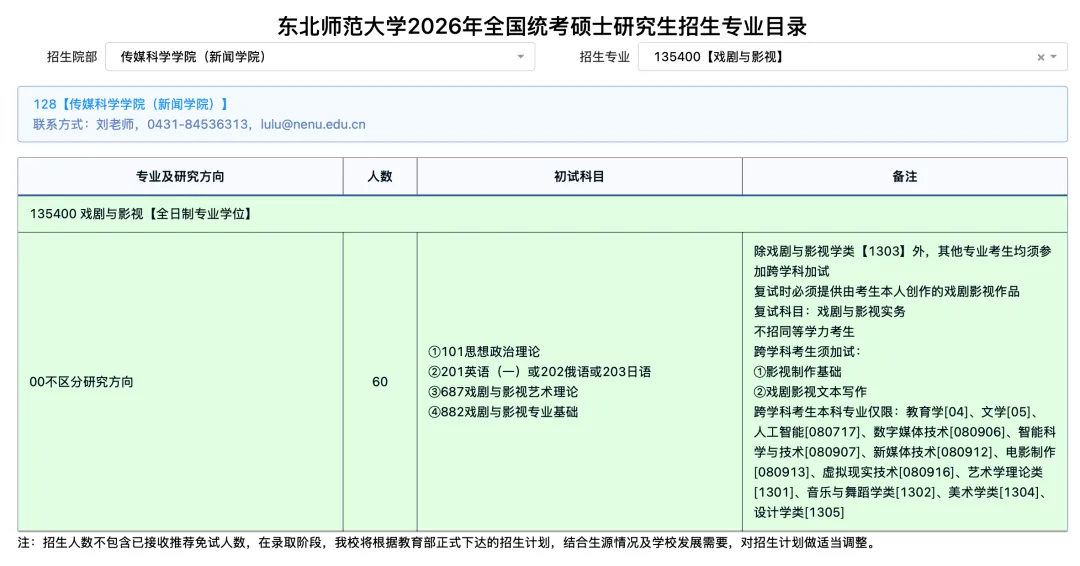Clear the 135400 戏剧与影视 selection
1080x566 pixels.
tap(1041, 57)
